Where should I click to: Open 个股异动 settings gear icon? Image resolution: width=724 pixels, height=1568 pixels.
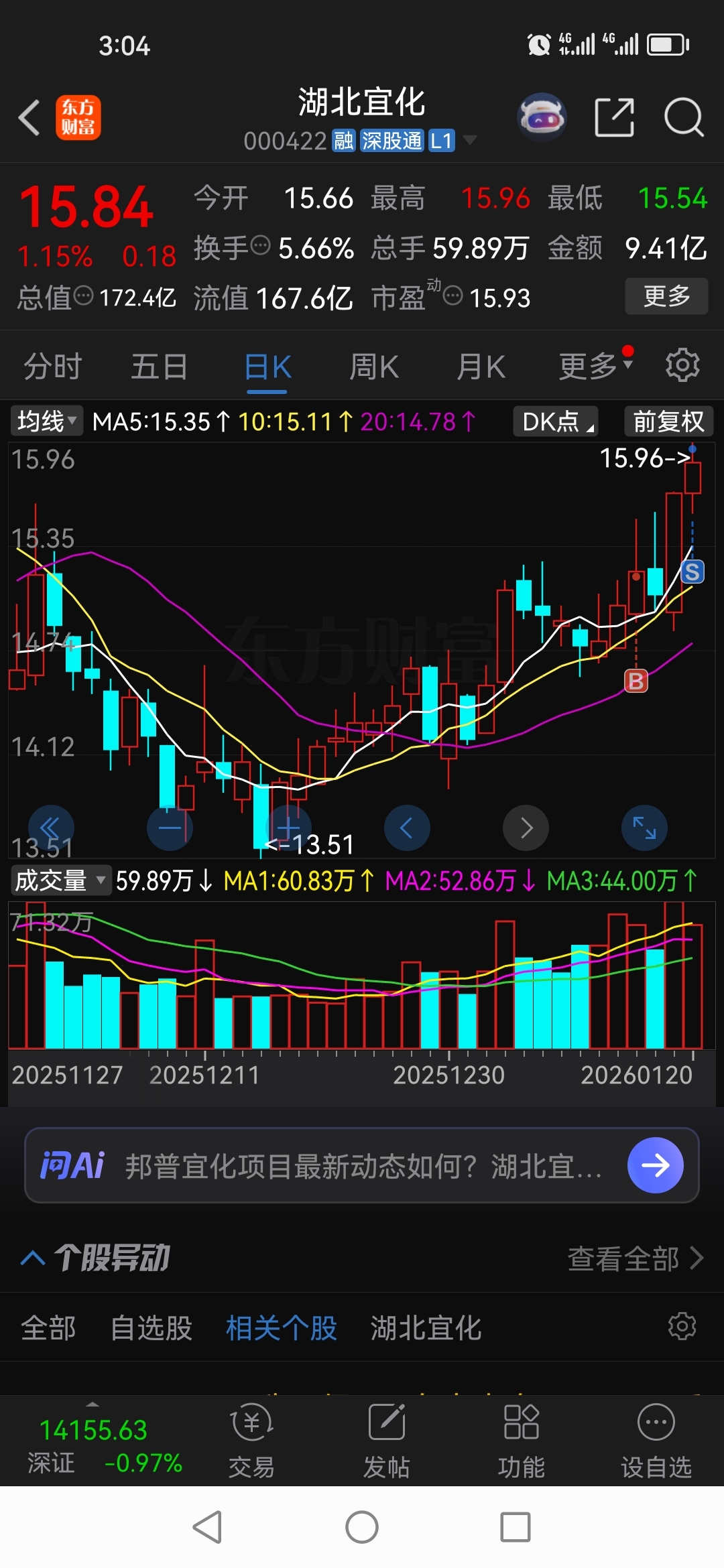tap(682, 1326)
